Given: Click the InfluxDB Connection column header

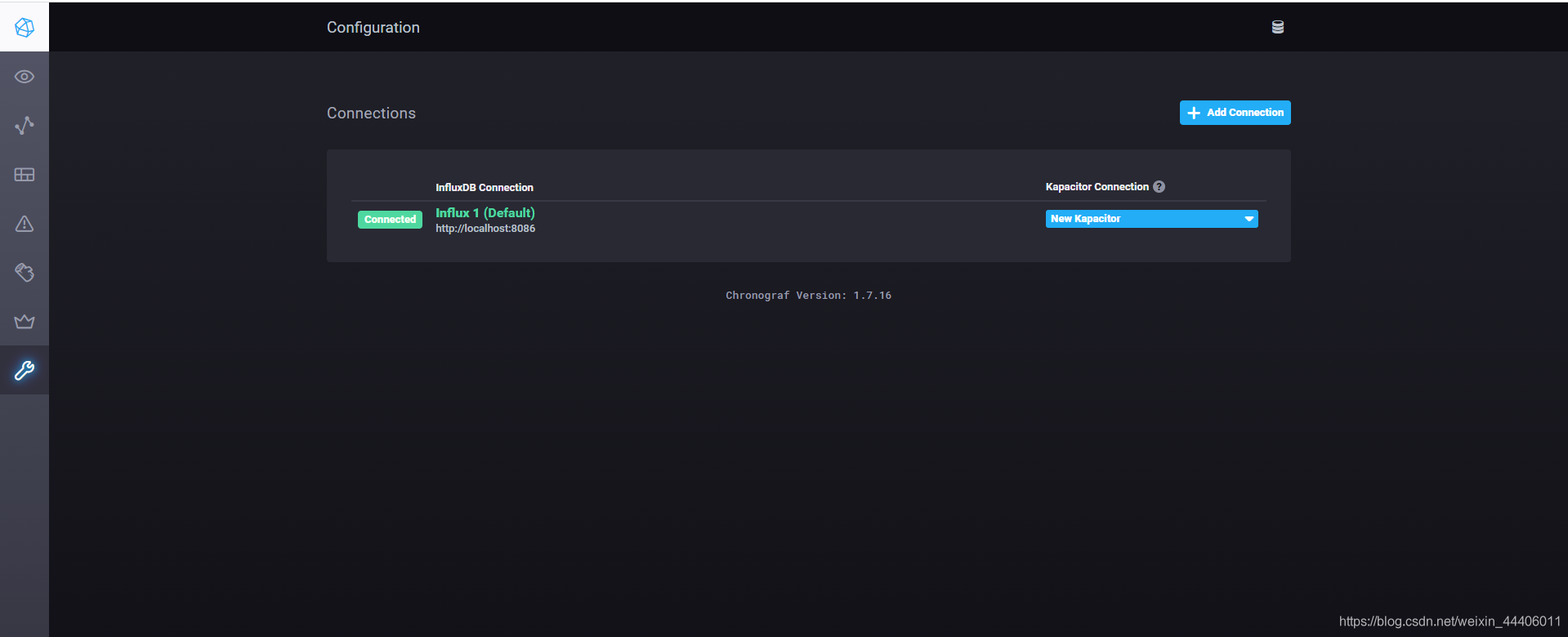Looking at the screenshot, I should click(x=484, y=188).
